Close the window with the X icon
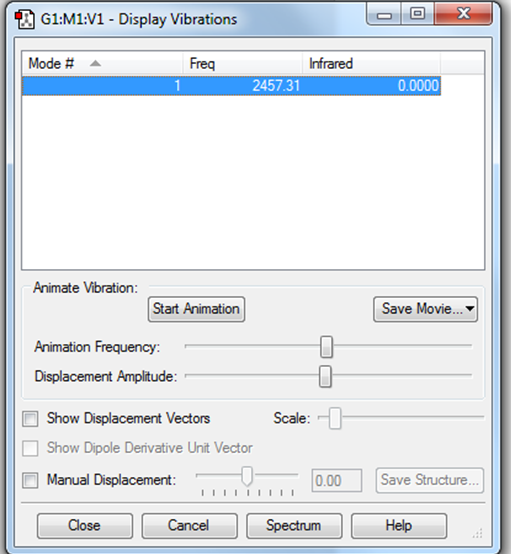Image resolution: width=511 pixels, height=554 pixels. tap(463, 14)
